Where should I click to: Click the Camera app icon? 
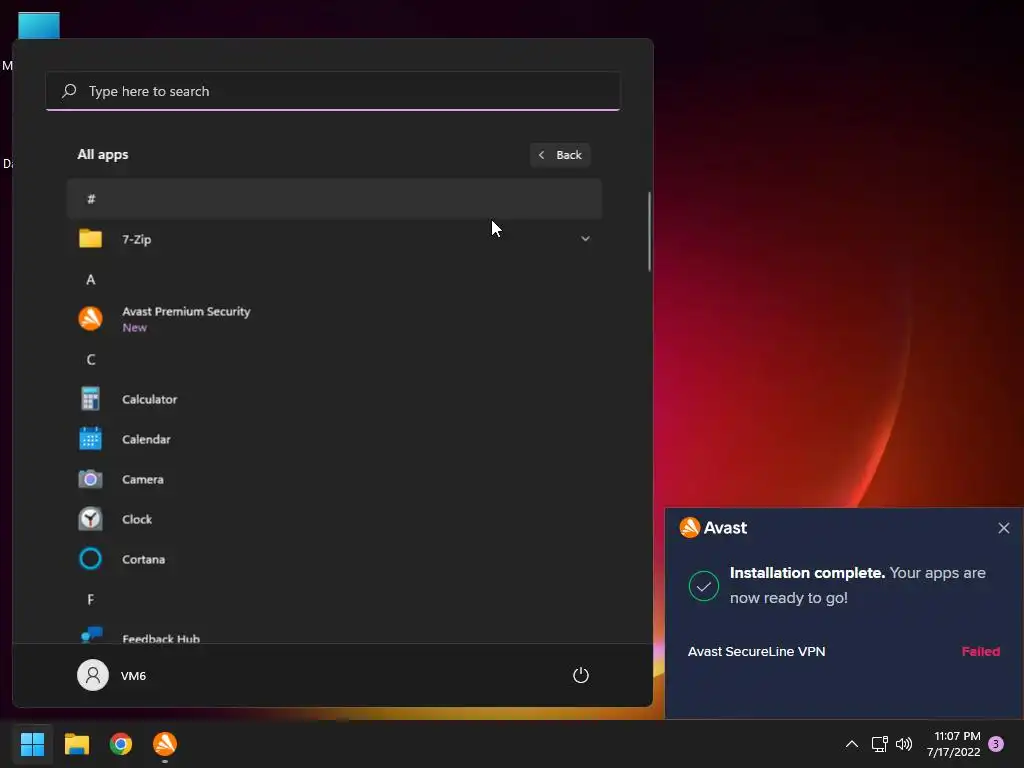tap(90, 479)
